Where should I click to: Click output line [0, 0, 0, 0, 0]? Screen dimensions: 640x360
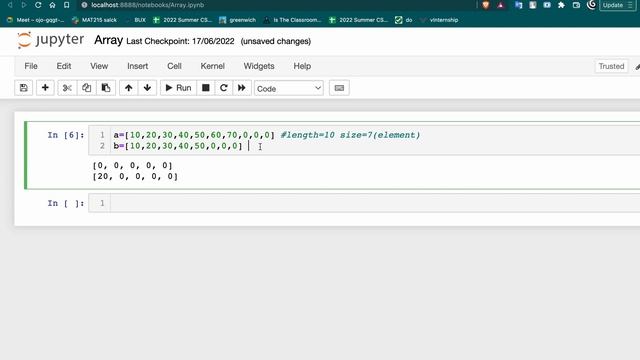(133, 165)
